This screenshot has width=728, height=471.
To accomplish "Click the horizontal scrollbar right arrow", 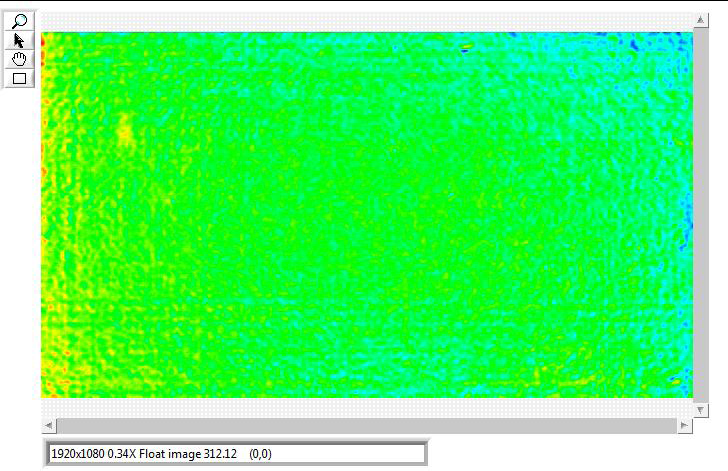I will pyautogui.click(x=685, y=425).
